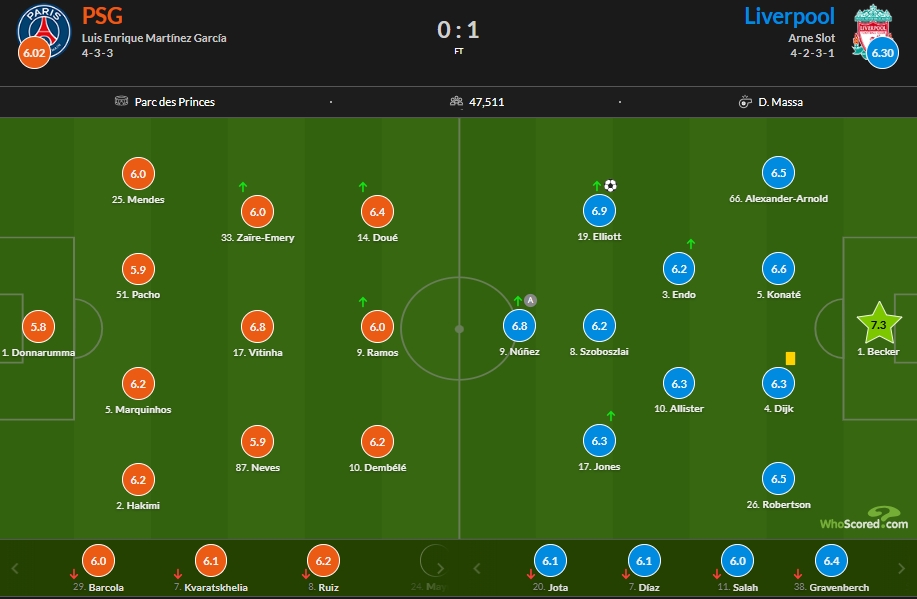Click the attendance icon next to 47,511
The height and width of the screenshot is (599, 917).
coord(456,101)
